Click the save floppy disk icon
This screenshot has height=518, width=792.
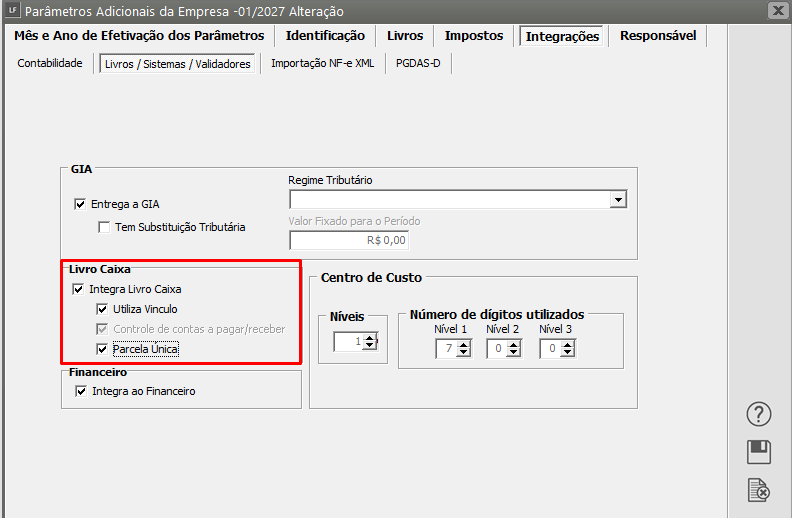point(760,452)
